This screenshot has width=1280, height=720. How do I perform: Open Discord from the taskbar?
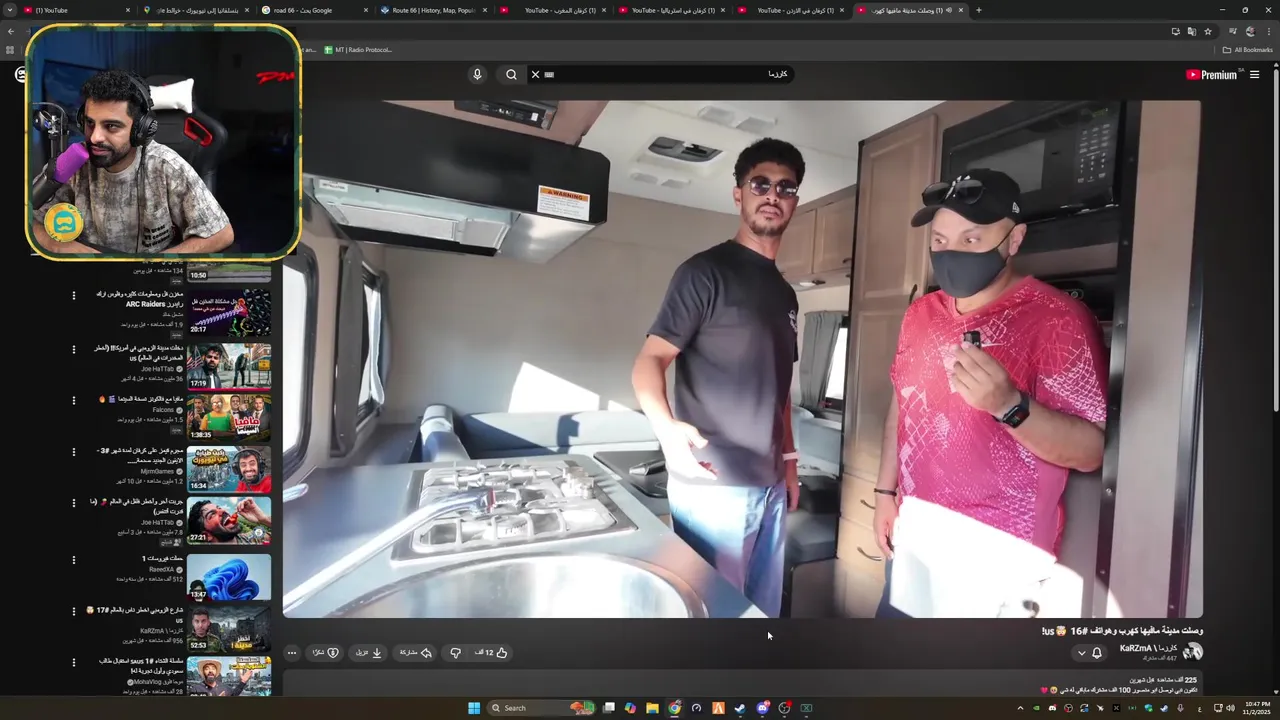762,708
